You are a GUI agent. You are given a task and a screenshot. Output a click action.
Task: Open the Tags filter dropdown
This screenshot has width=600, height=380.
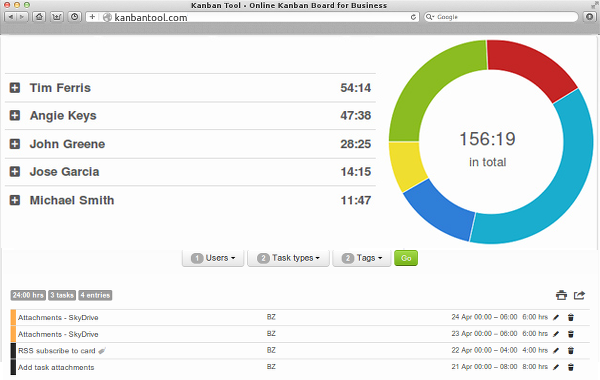point(362,258)
